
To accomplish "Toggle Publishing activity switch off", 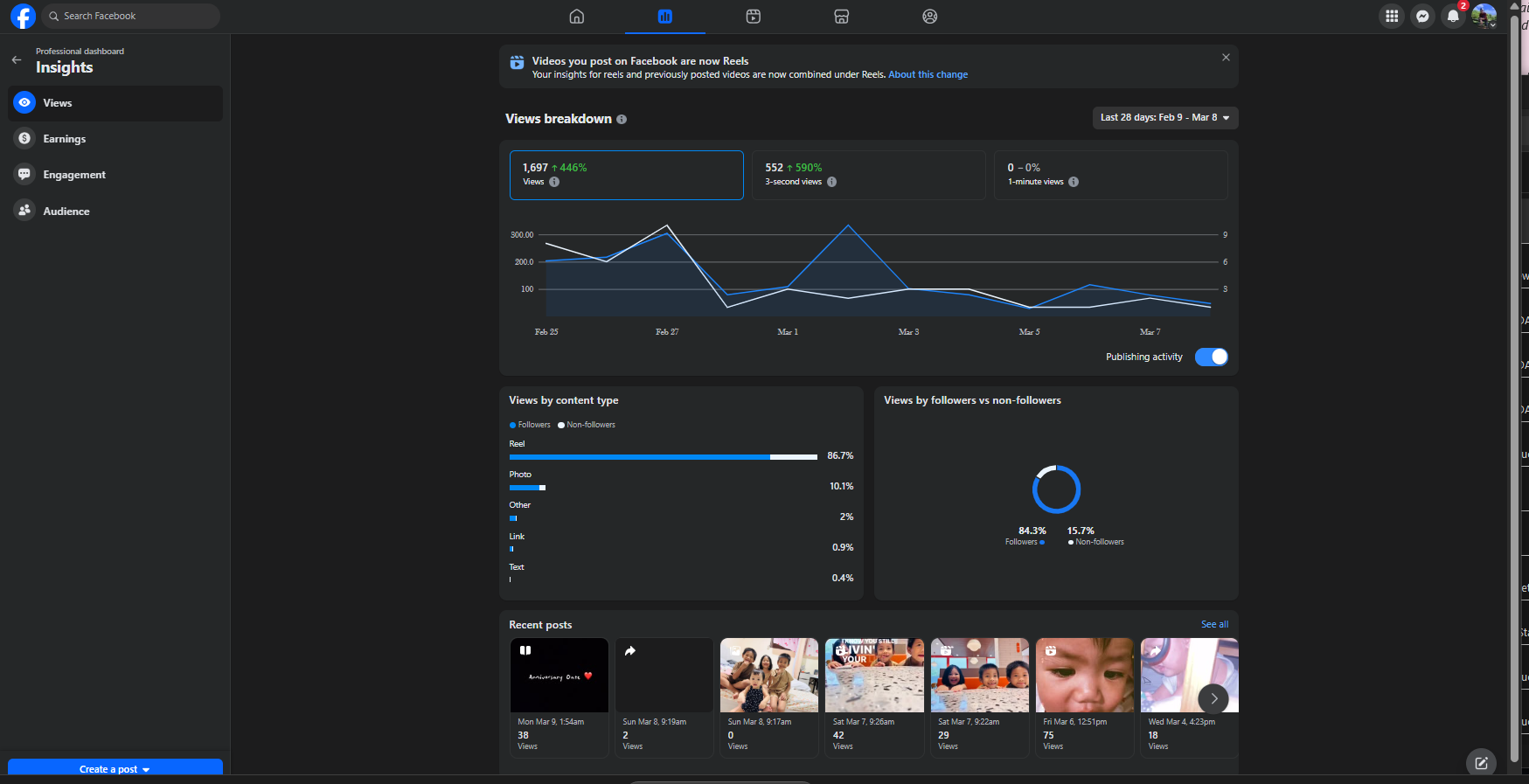I will (1211, 357).
